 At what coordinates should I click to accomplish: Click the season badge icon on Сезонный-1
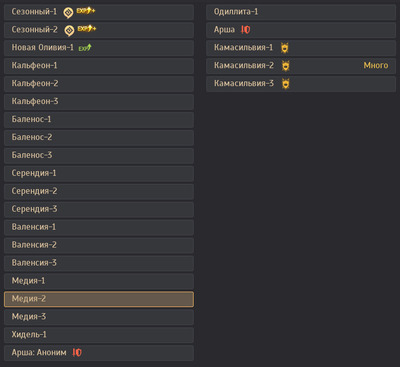pos(68,13)
